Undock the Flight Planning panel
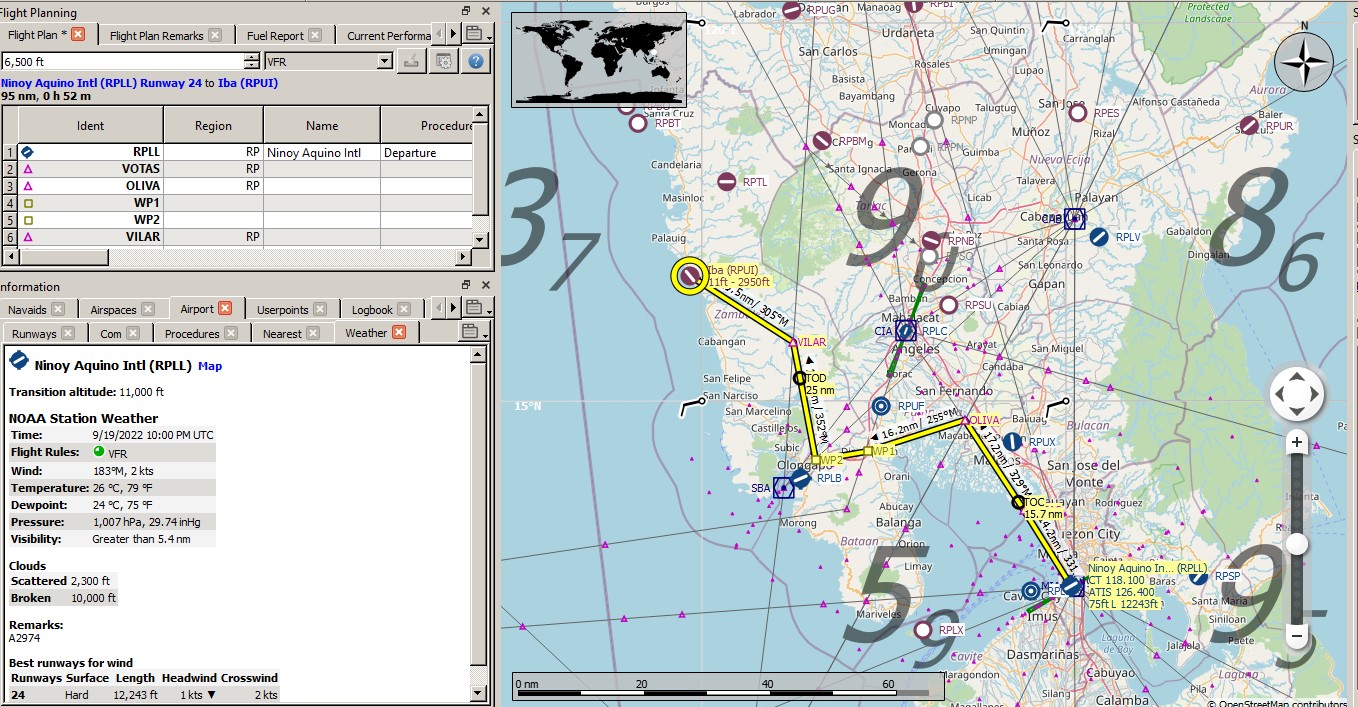This screenshot has width=1358, height=707. (x=467, y=11)
